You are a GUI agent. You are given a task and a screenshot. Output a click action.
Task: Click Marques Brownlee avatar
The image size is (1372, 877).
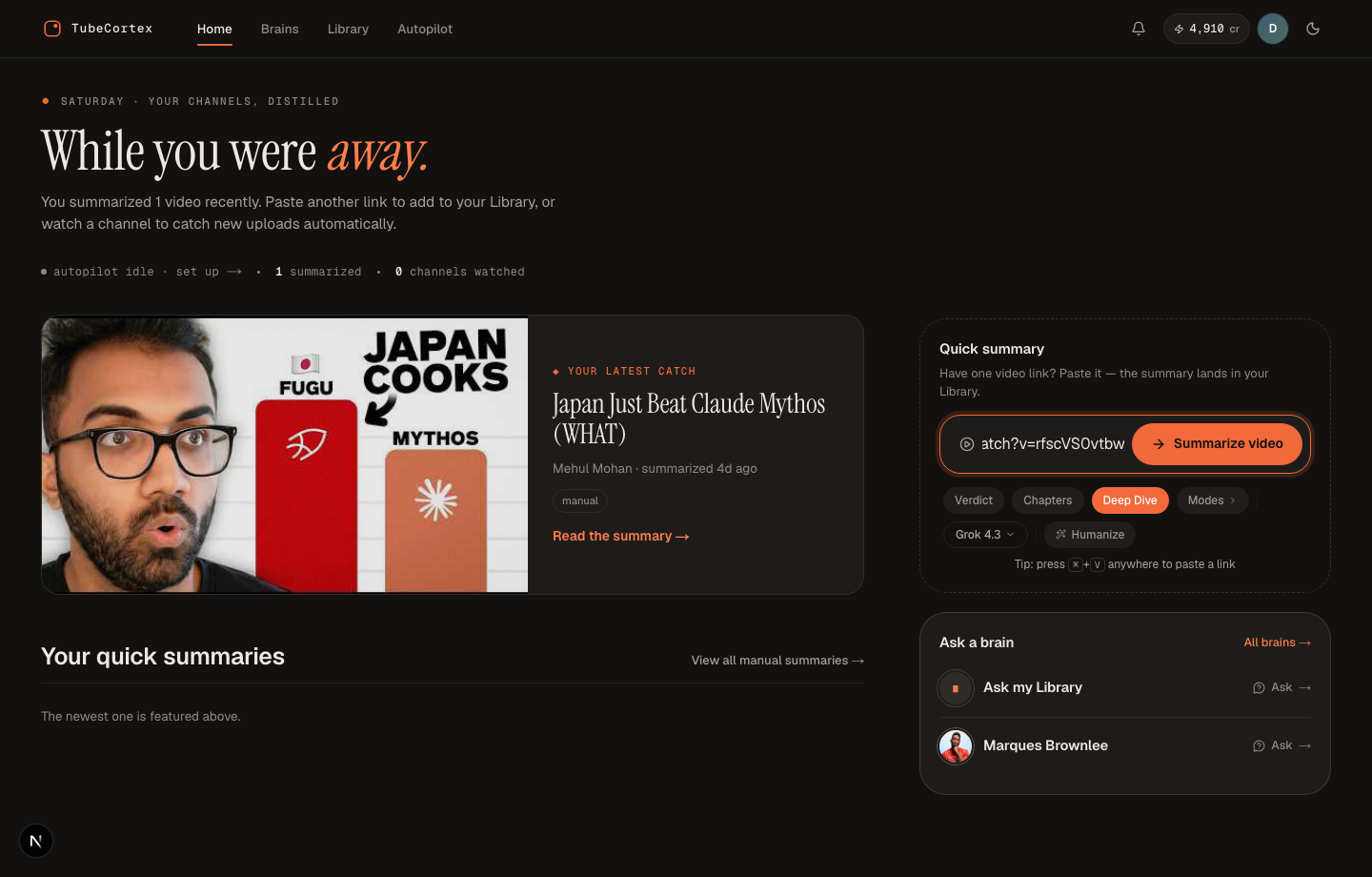coord(956,745)
